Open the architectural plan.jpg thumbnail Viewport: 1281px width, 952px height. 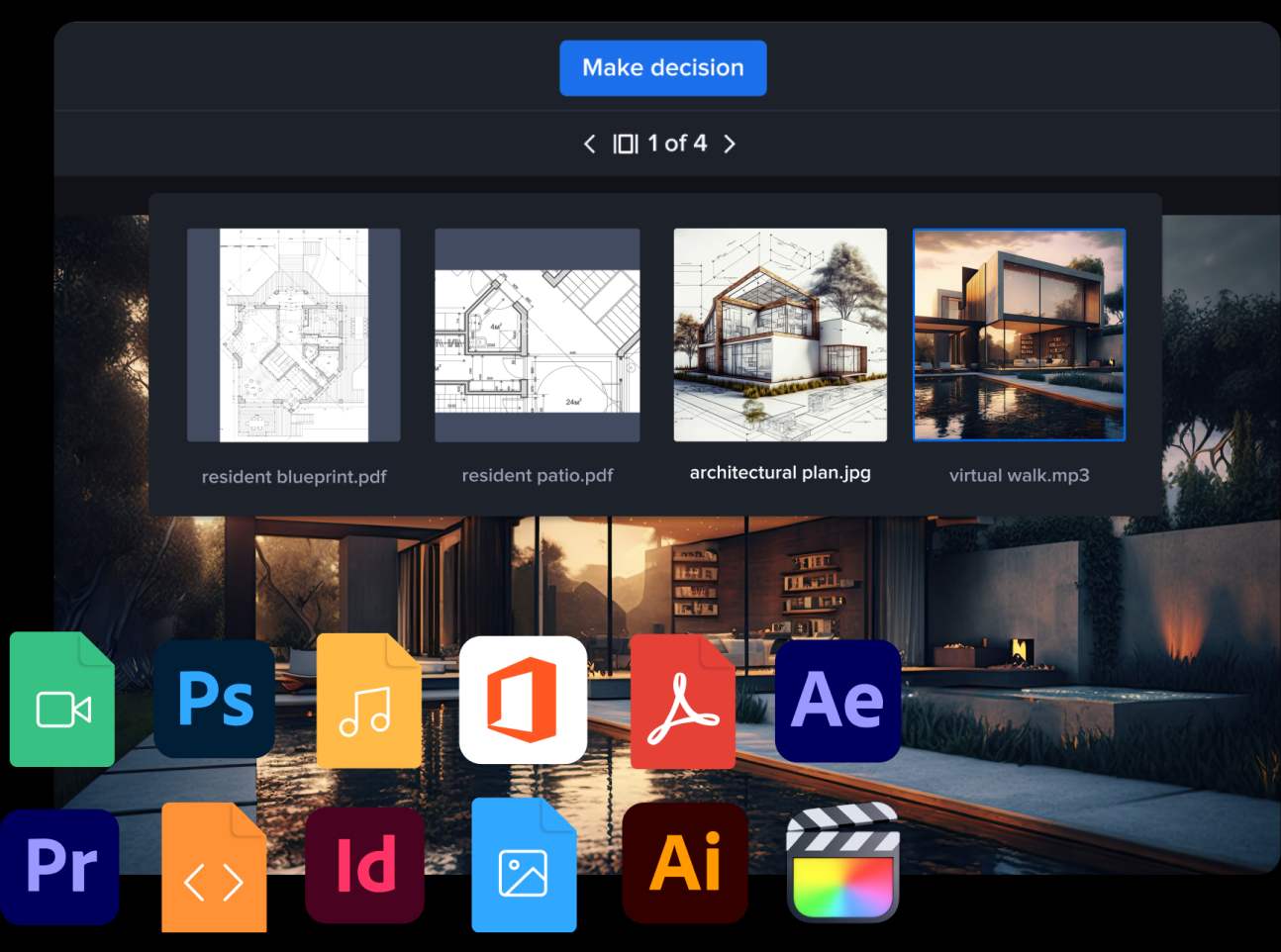point(780,334)
